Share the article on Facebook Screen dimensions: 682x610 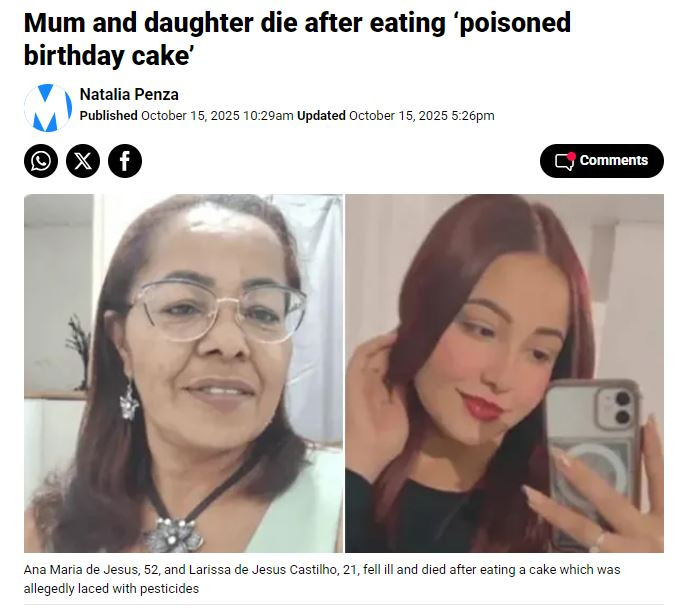point(125,161)
